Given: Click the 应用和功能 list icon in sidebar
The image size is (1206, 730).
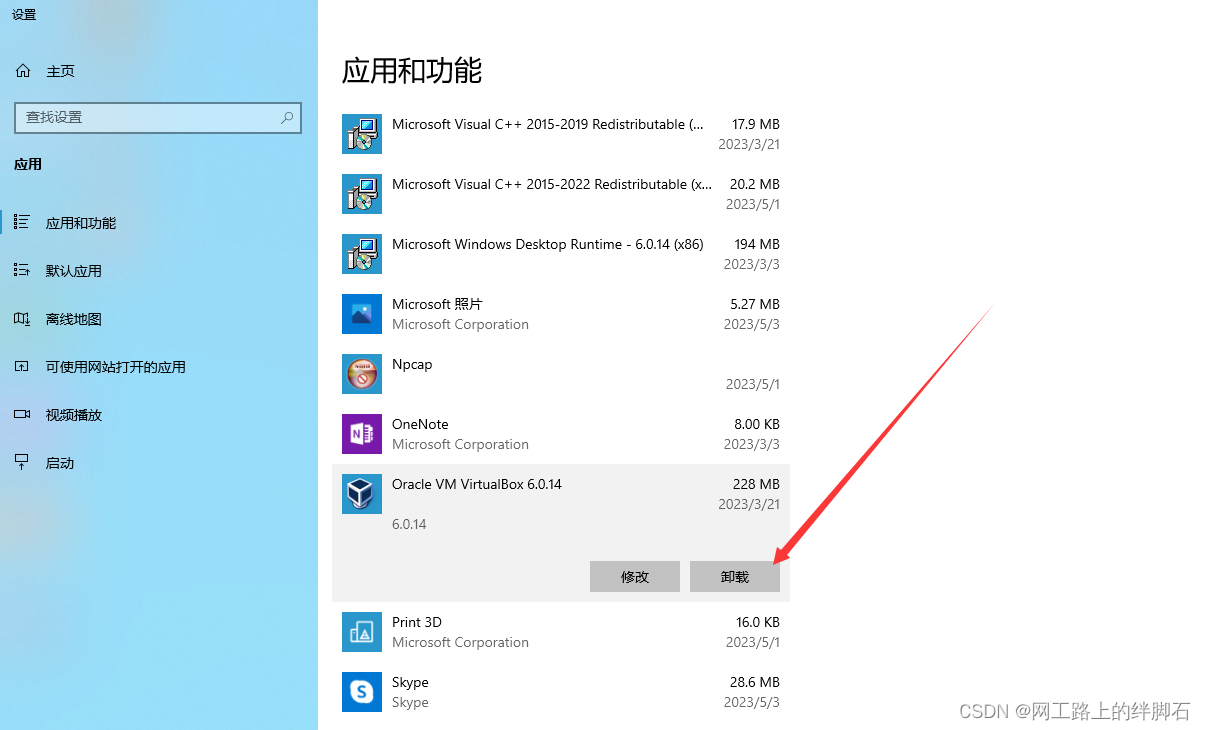Looking at the screenshot, I should pyautogui.click(x=22, y=223).
